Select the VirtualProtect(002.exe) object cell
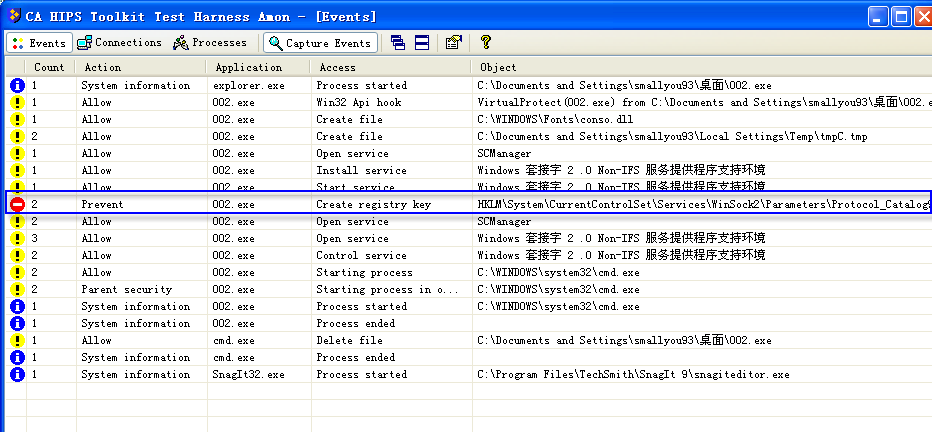 point(703,102)
